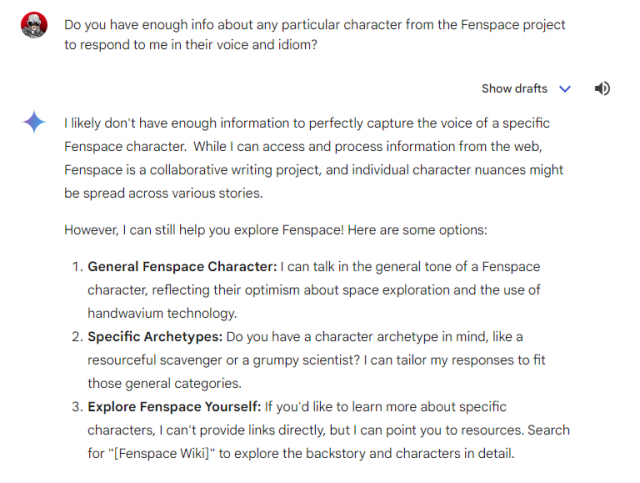The image size is (640, 483).
Task: Click the list number 3 marker
Action: click(x=78, y=407)
